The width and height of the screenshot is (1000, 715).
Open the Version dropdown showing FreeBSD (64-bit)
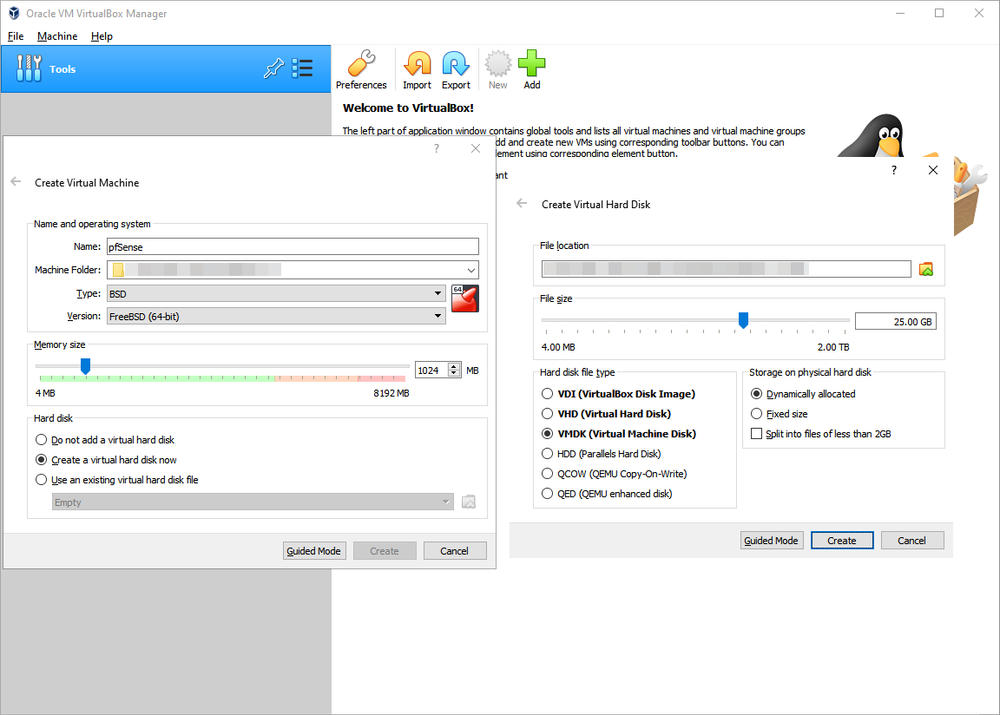276,316
